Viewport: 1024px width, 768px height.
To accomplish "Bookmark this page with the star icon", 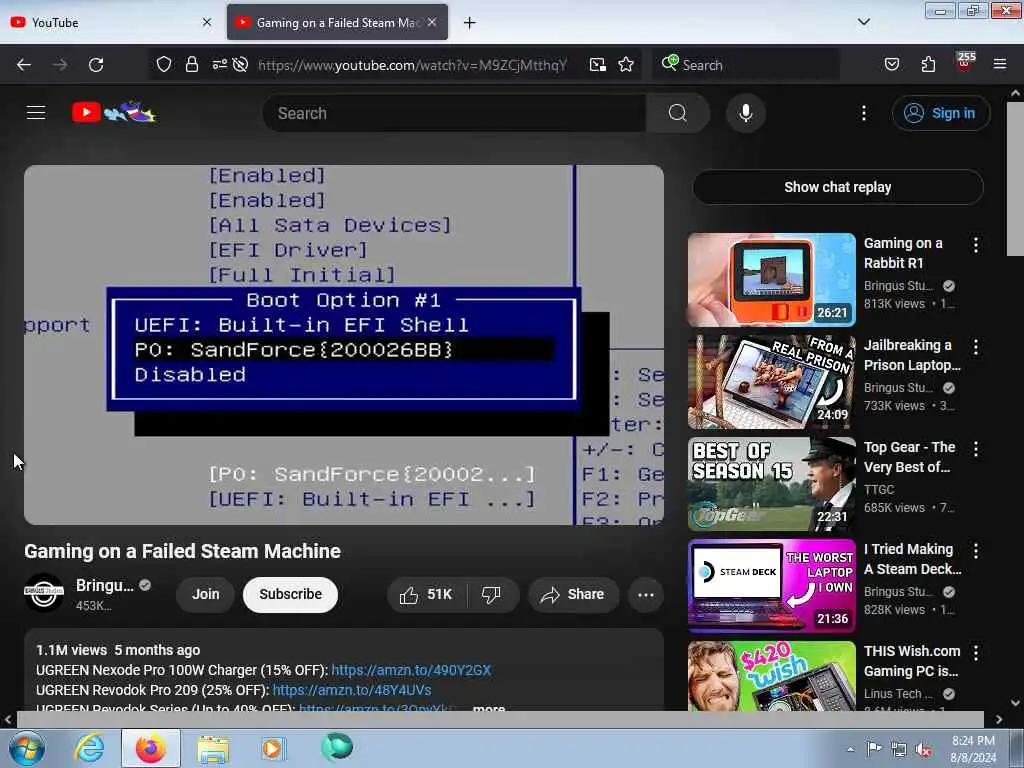I will pyautogui.click(x=626, y=65).
